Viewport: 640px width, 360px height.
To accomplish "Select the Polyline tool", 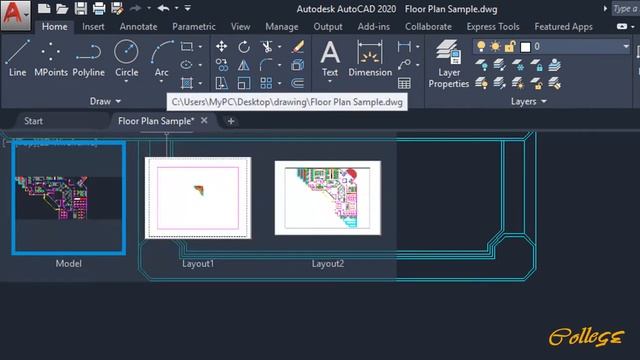I will (89, 58).
